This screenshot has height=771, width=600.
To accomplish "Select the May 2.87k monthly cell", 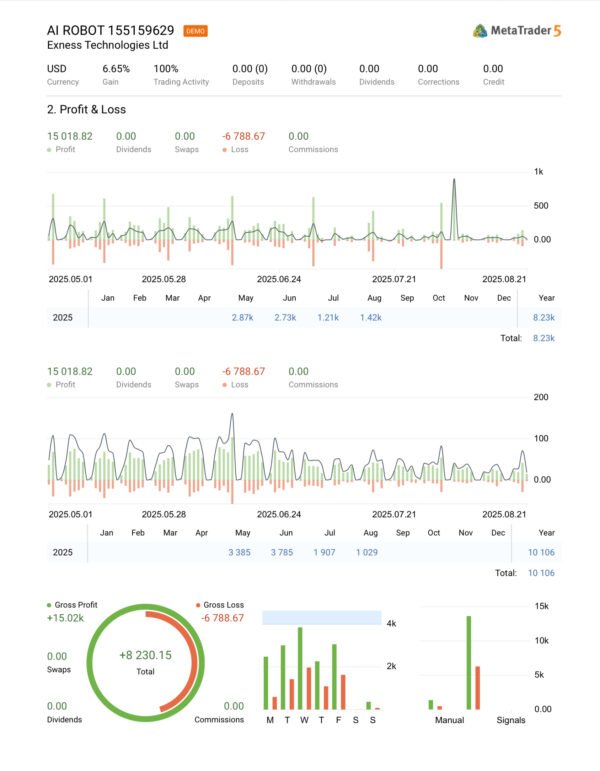I will tap(242, 317).
